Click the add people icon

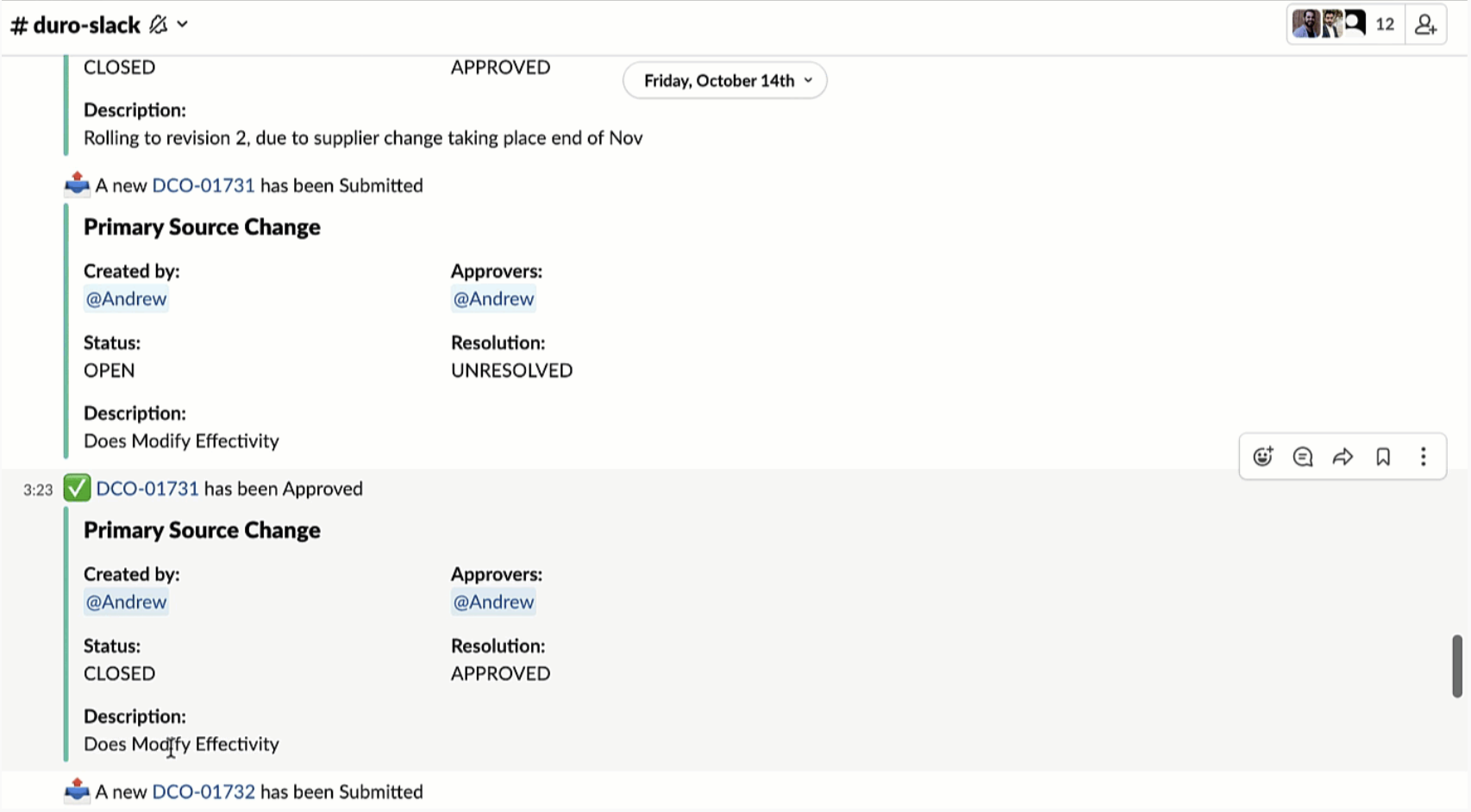(1426, 25)
